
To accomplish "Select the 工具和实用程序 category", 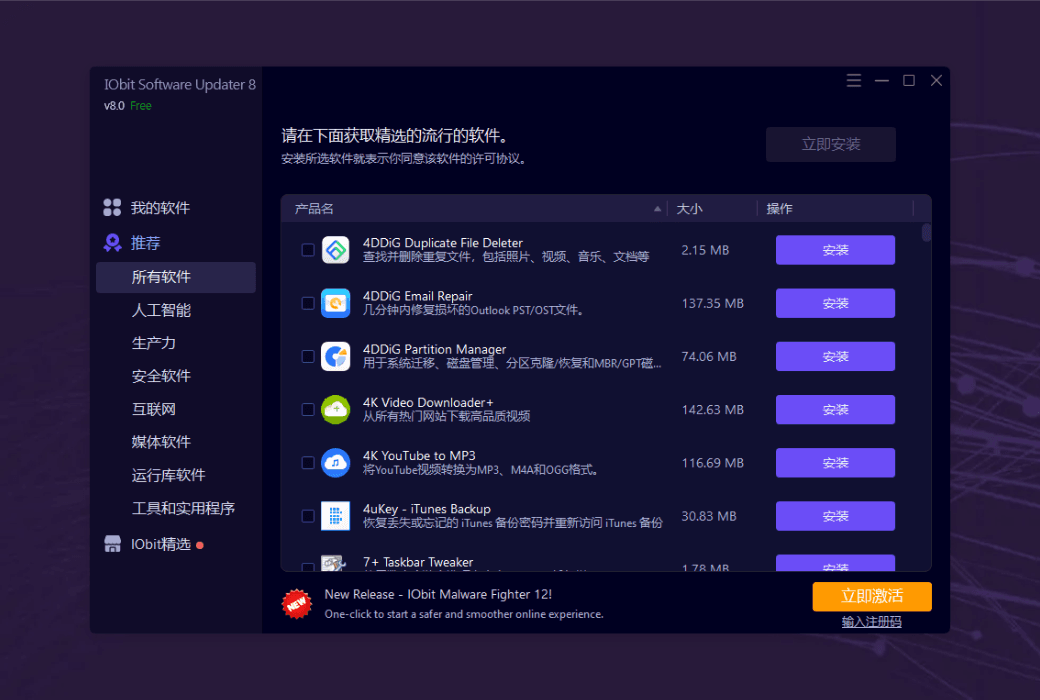I will tap(183, 508).
